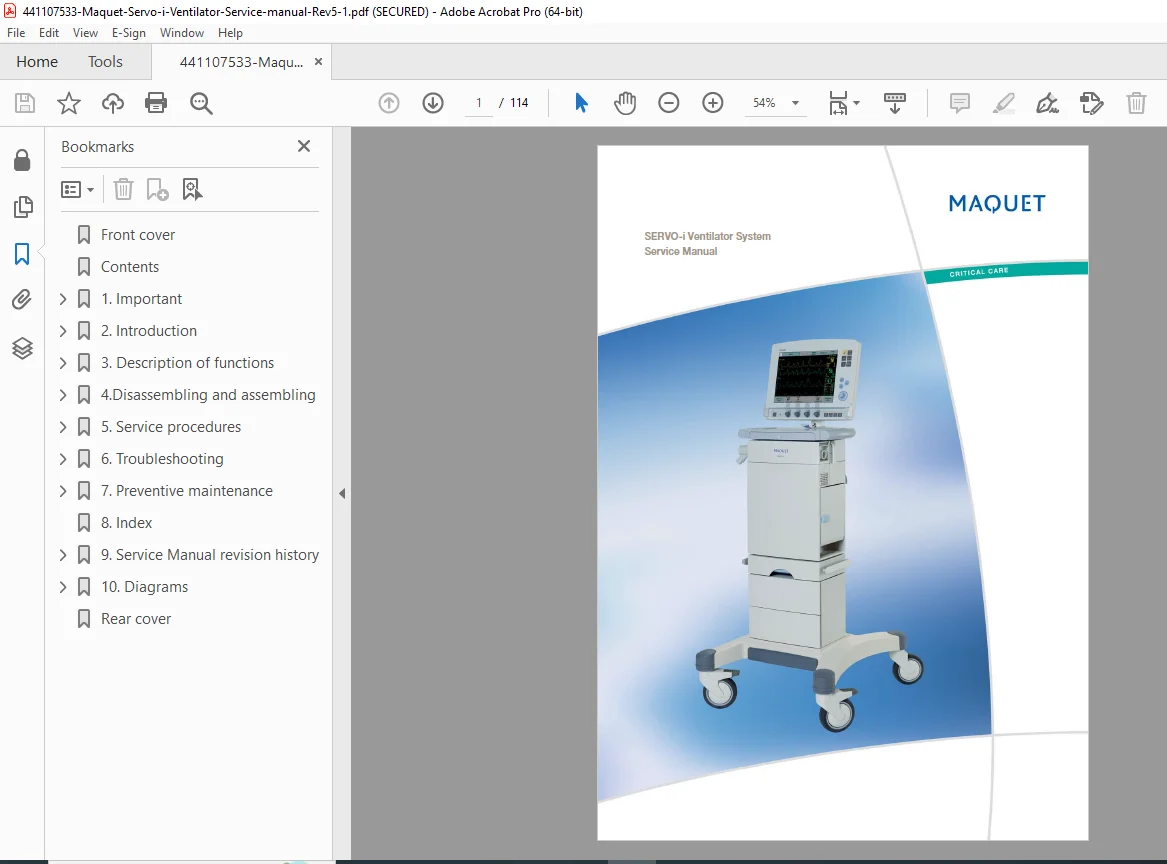Zoom in with plus circle
Viewport: 1167px width, 864px height.
[712, 103]
